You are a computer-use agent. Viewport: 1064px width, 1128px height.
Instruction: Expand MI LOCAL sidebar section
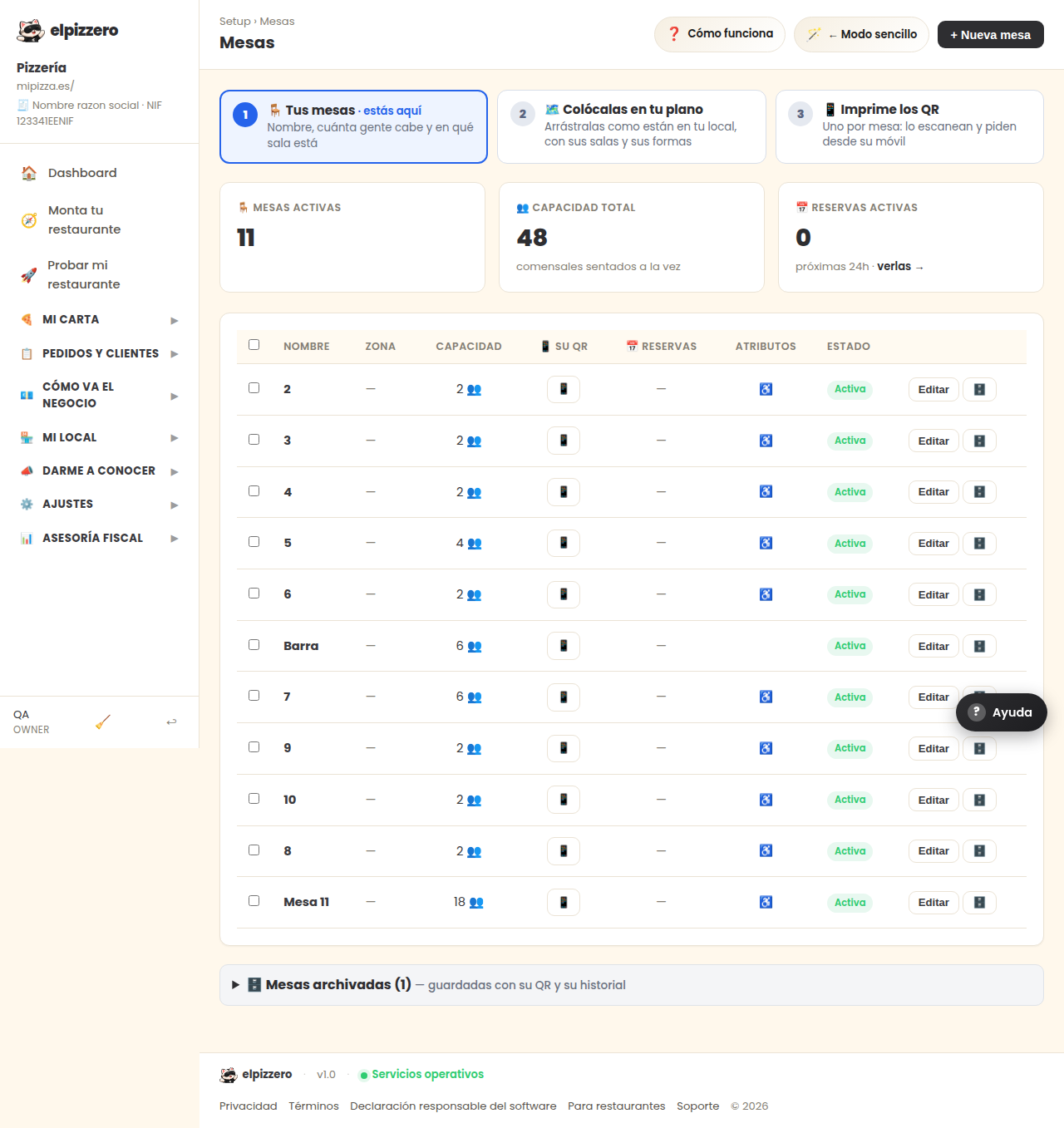coord(100,437)
